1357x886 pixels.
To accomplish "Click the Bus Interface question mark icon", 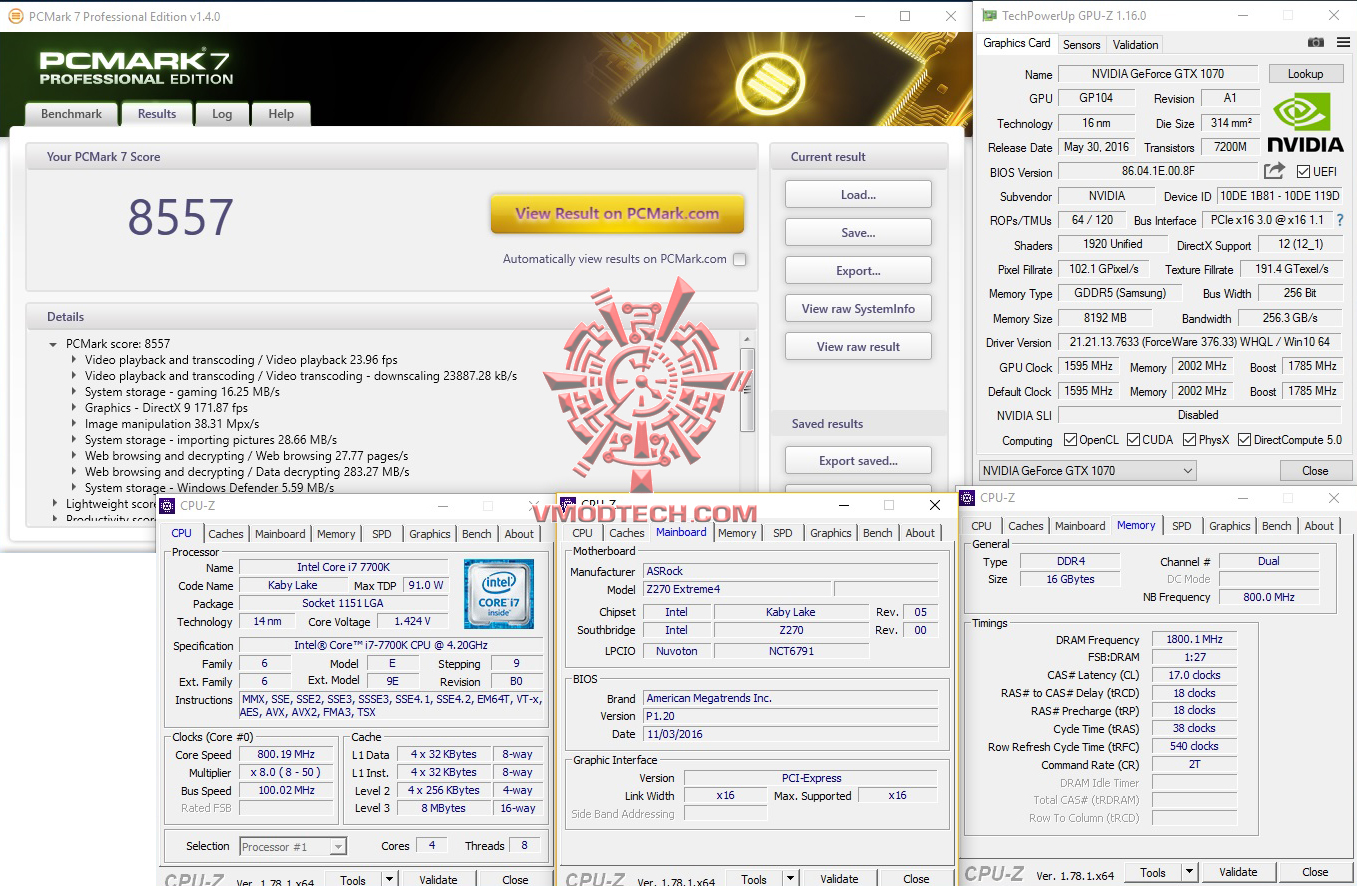I will pyautogui.click(x=1340, y=220).
